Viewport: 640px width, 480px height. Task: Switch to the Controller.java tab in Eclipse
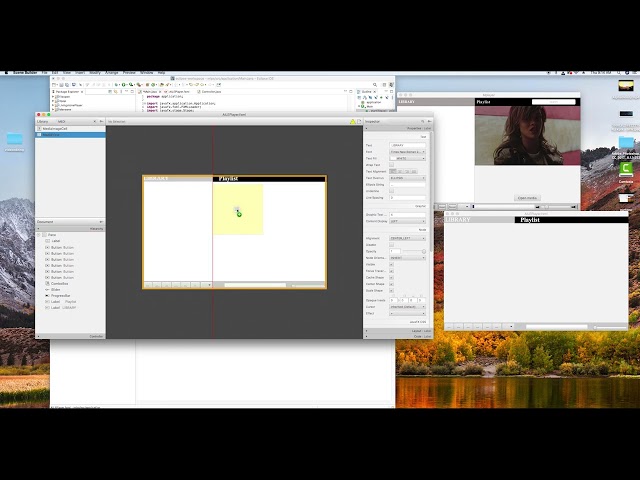[211, 92]
